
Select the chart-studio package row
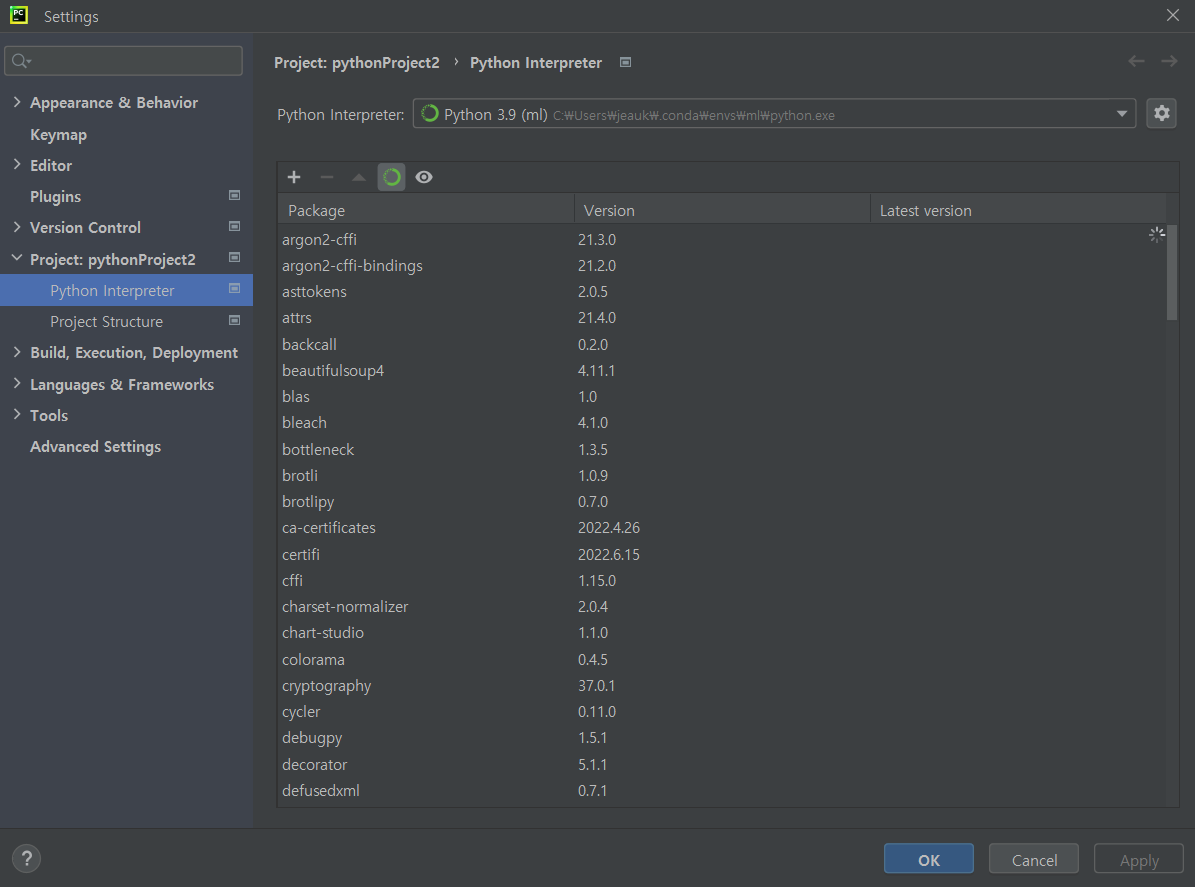pyautogui.click(x=722, y=633)
